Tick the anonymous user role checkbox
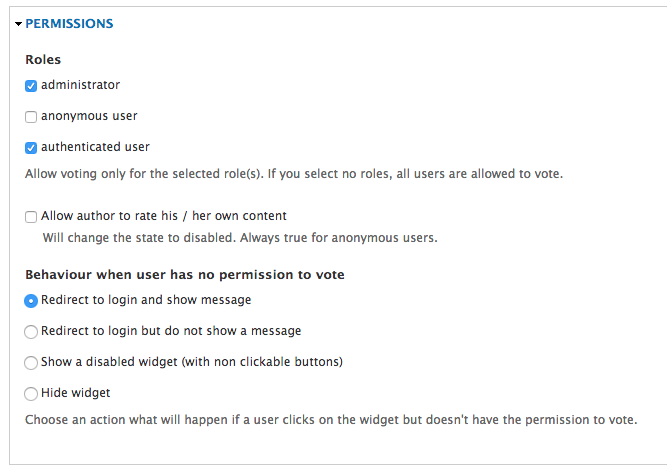The image size is (667, 473). click(x=31, y=117)
